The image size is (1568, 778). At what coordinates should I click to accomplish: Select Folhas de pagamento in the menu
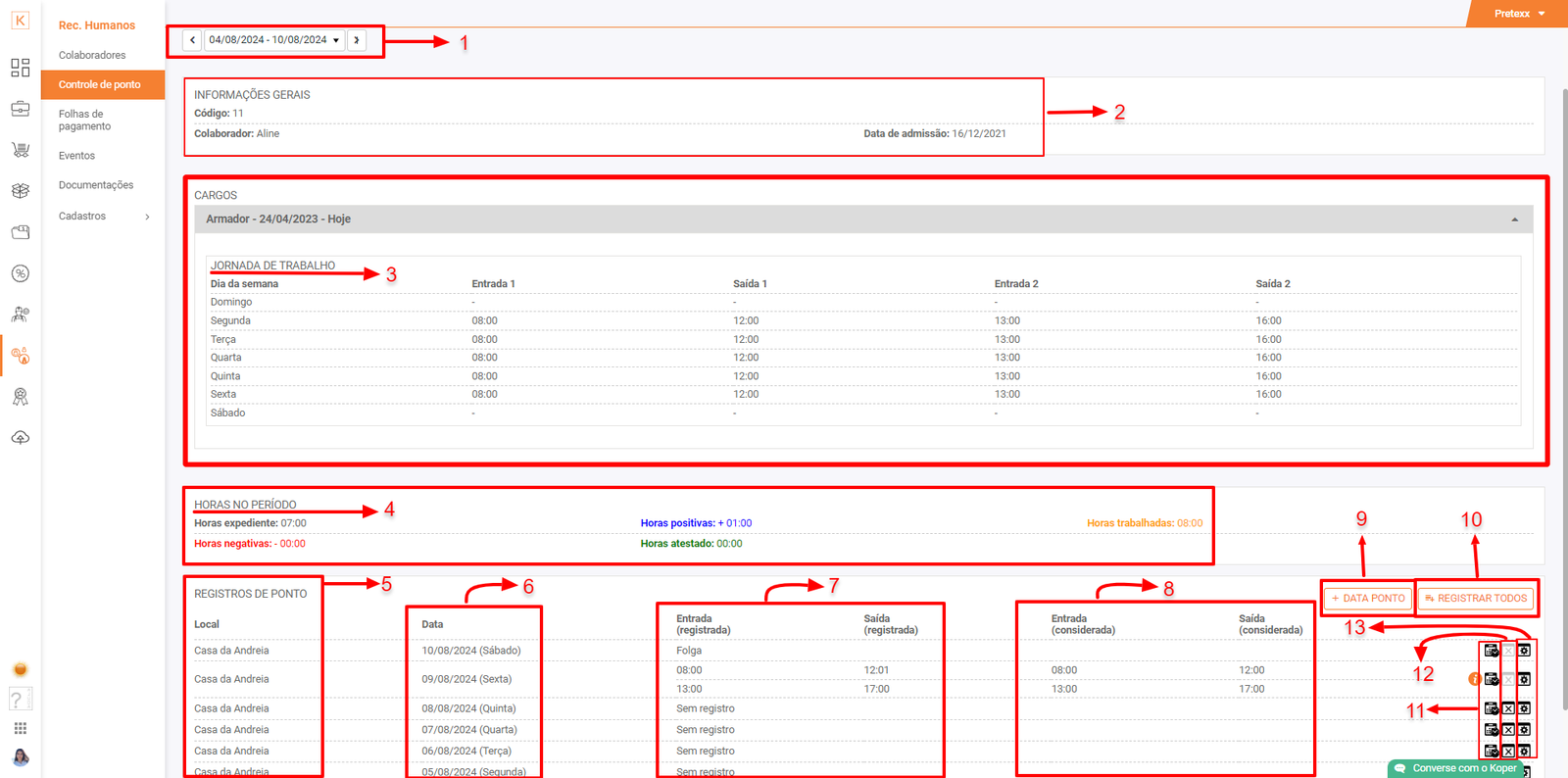tap(84, 120)
